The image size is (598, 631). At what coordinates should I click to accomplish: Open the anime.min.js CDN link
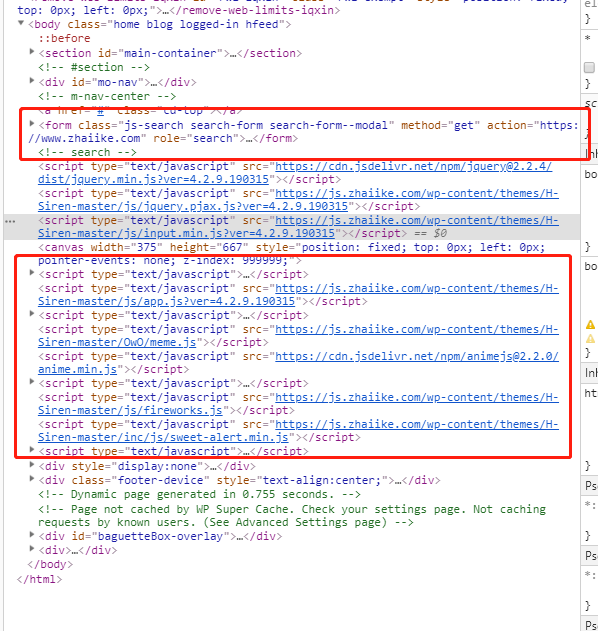click(x=298, y=363)
